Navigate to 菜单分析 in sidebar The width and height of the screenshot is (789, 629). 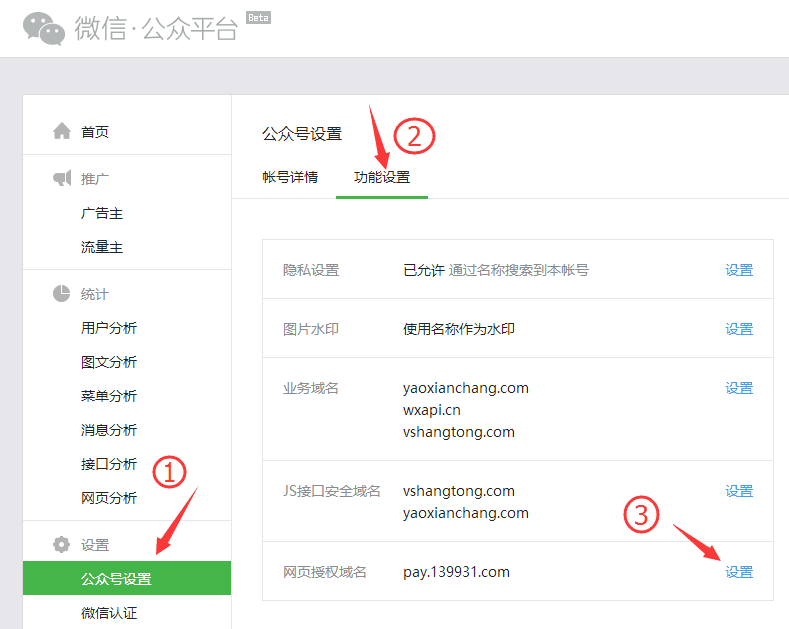point(109,396)
